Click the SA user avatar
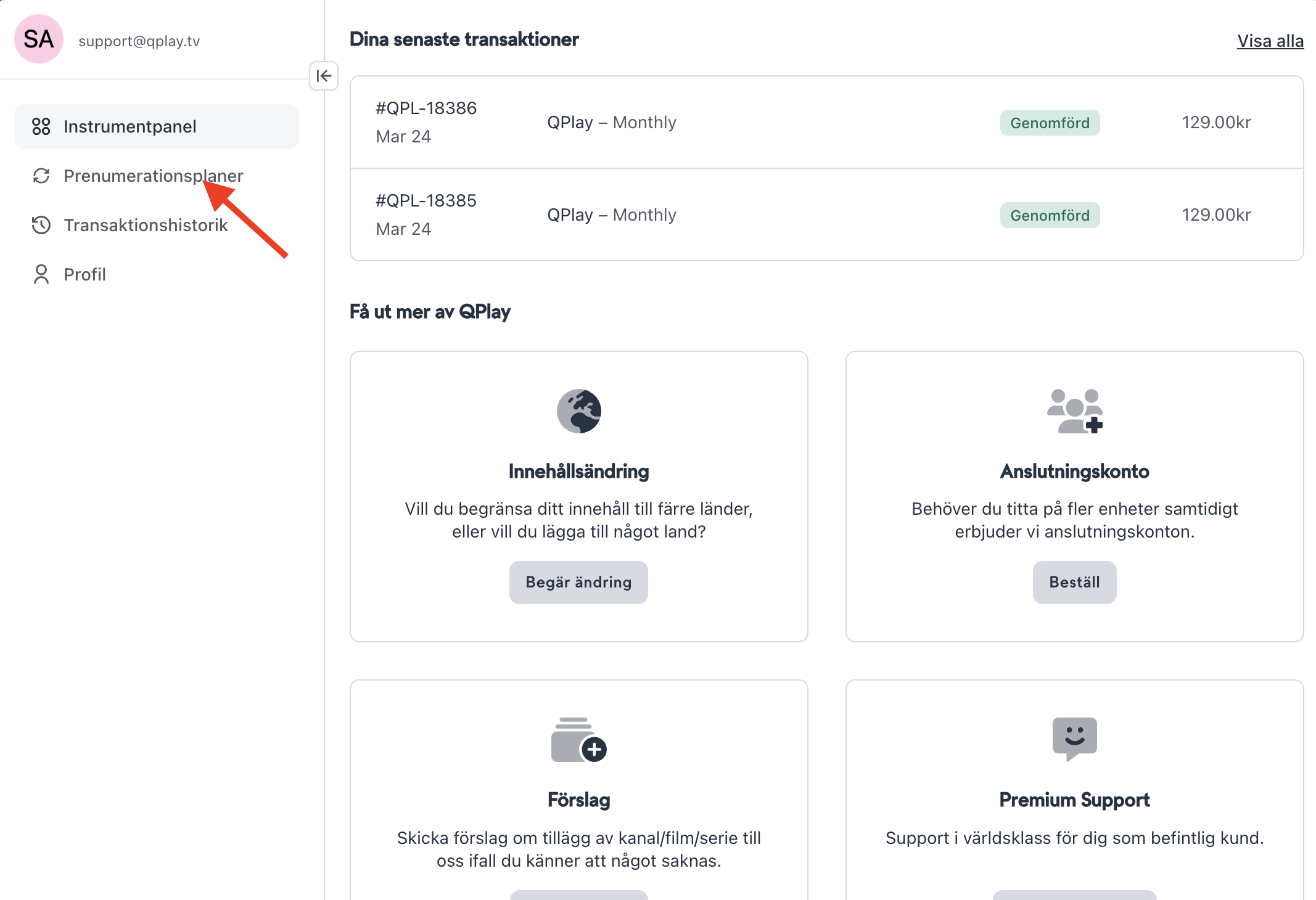The height and width of the screenshot is (900, 1316). (39, 39)
